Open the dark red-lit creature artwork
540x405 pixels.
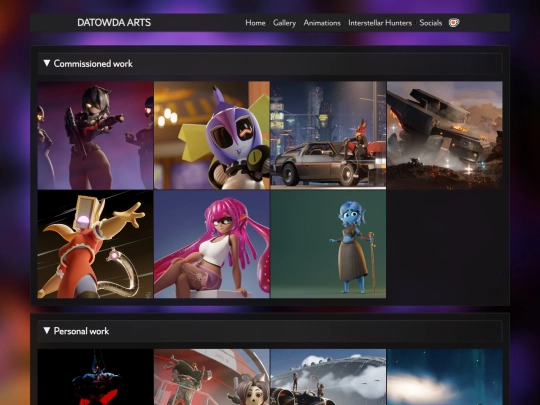click(x=95, y=377)
